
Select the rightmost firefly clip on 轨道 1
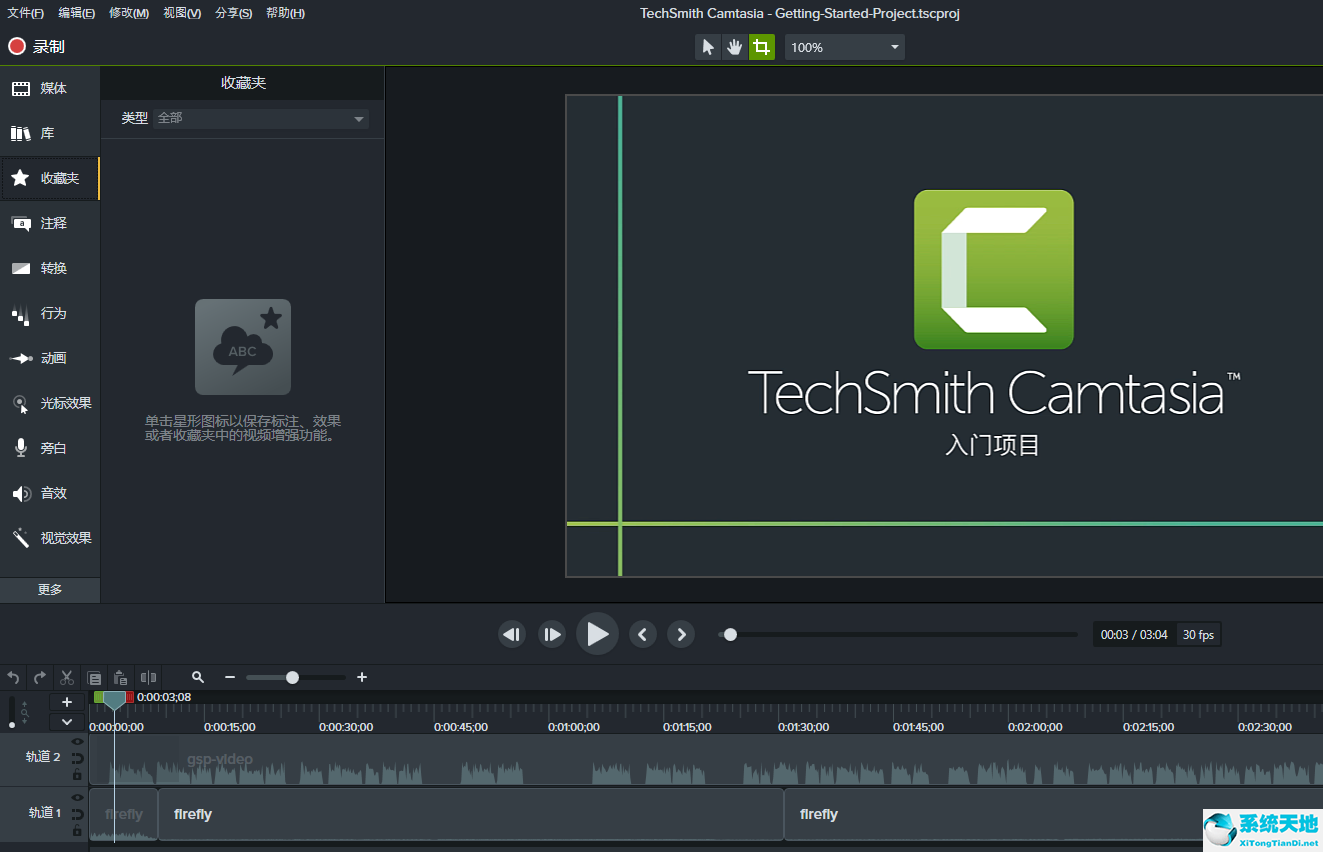[x=1053, y=814]
